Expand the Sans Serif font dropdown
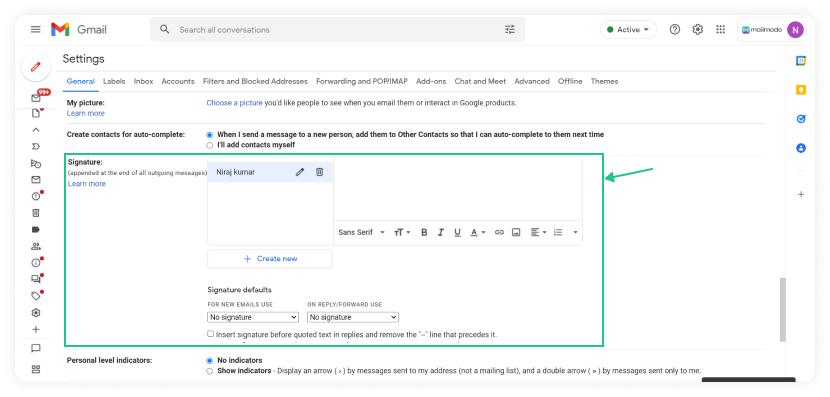Viewport: 830px width, 397px height. tap(362, 232)
